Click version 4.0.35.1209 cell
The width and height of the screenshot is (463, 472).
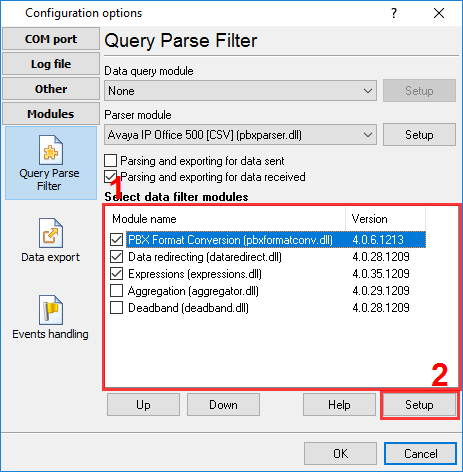(x=381, y=274)
